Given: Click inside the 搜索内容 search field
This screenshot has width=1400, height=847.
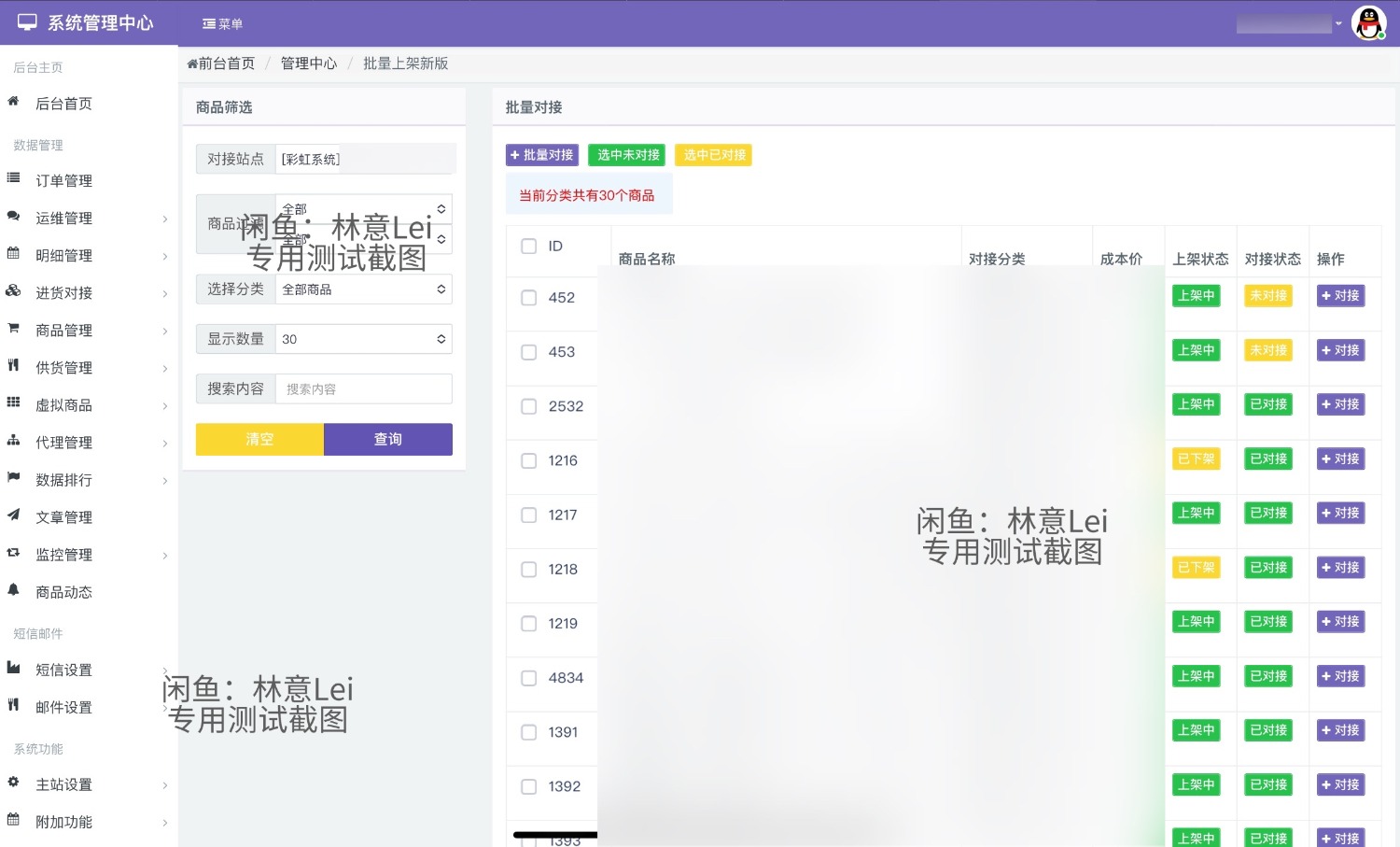Looking at the screenshot, I should tap(364, 388).
